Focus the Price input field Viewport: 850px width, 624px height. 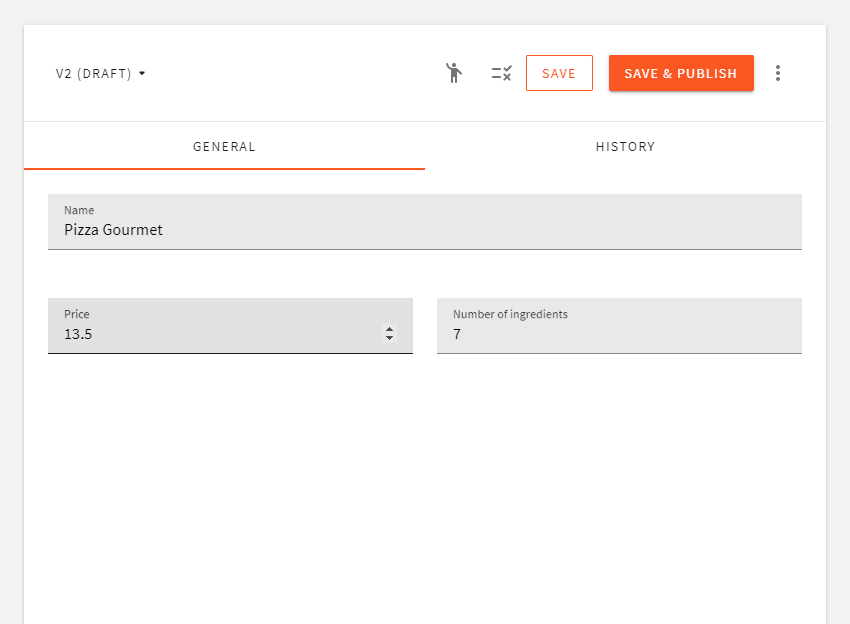(x=200, y=334)
